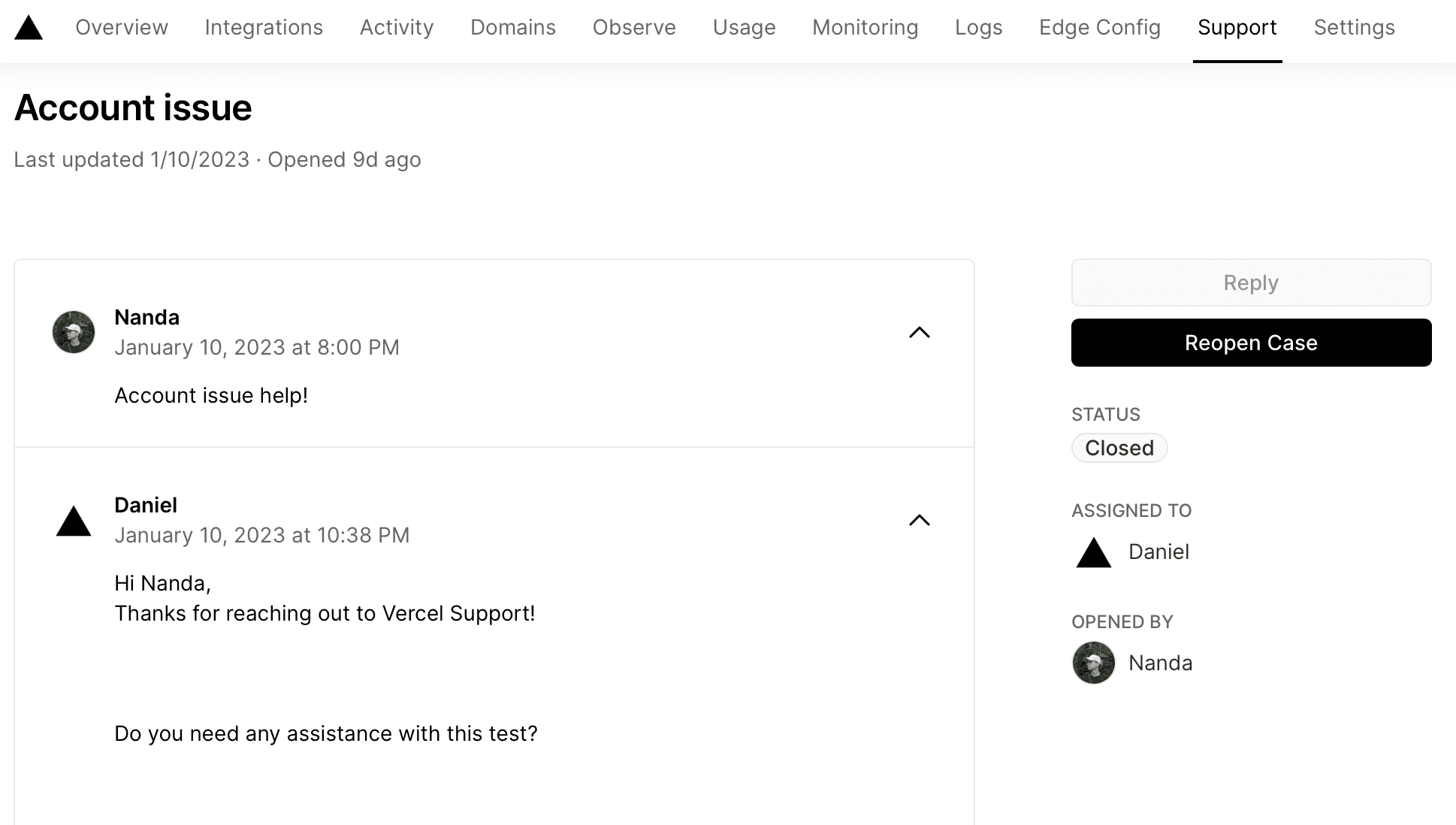Click the Vercel logo in navbar
1456x825 pixels.
tap(29, 28)
